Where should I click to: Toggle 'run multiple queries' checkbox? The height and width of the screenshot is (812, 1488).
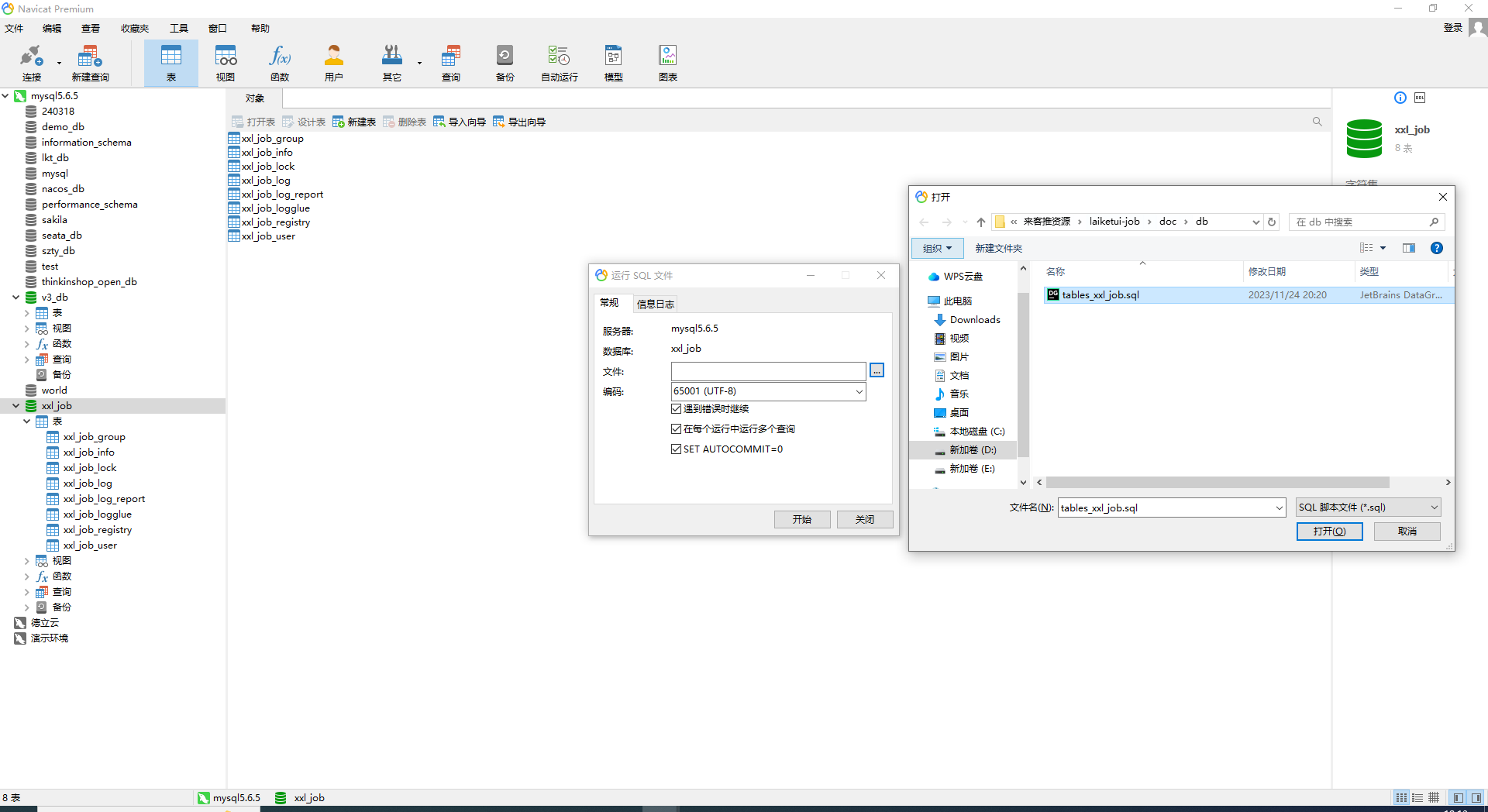pos(676,429)
